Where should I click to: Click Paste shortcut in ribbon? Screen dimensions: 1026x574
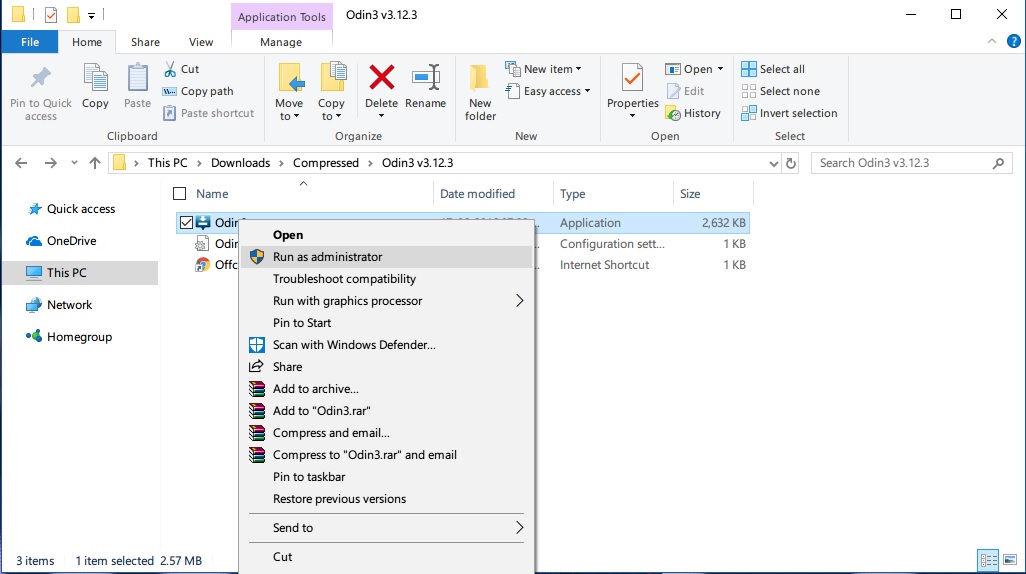[208, 113]
